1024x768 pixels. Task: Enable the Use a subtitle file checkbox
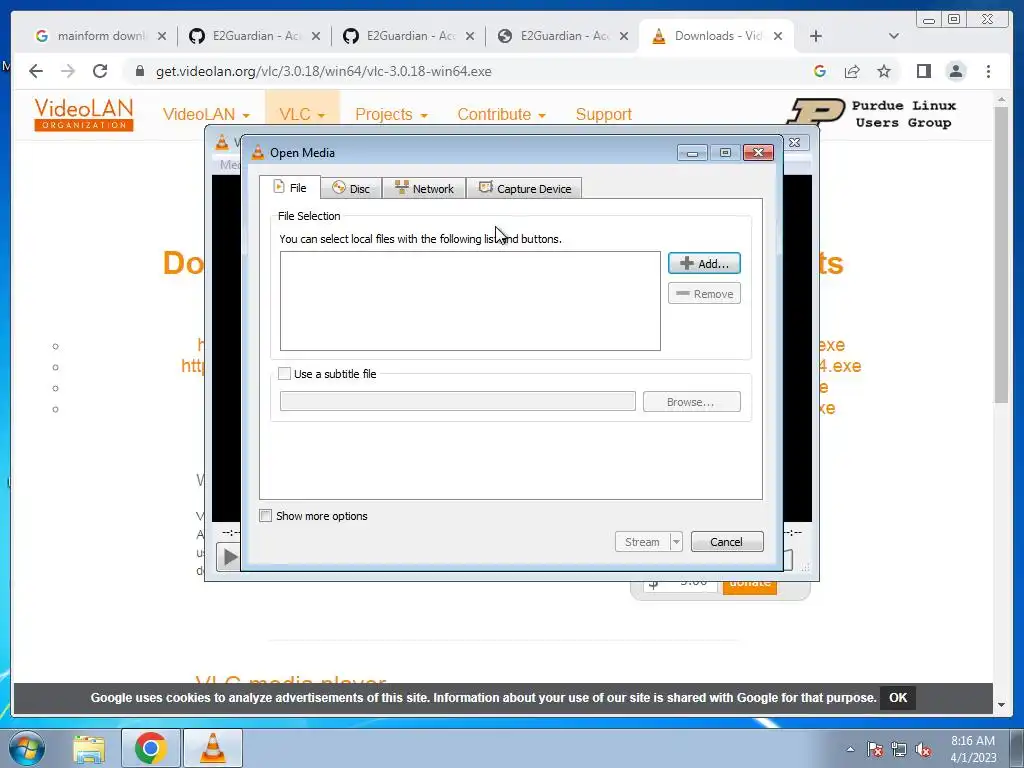coord(284,374)
